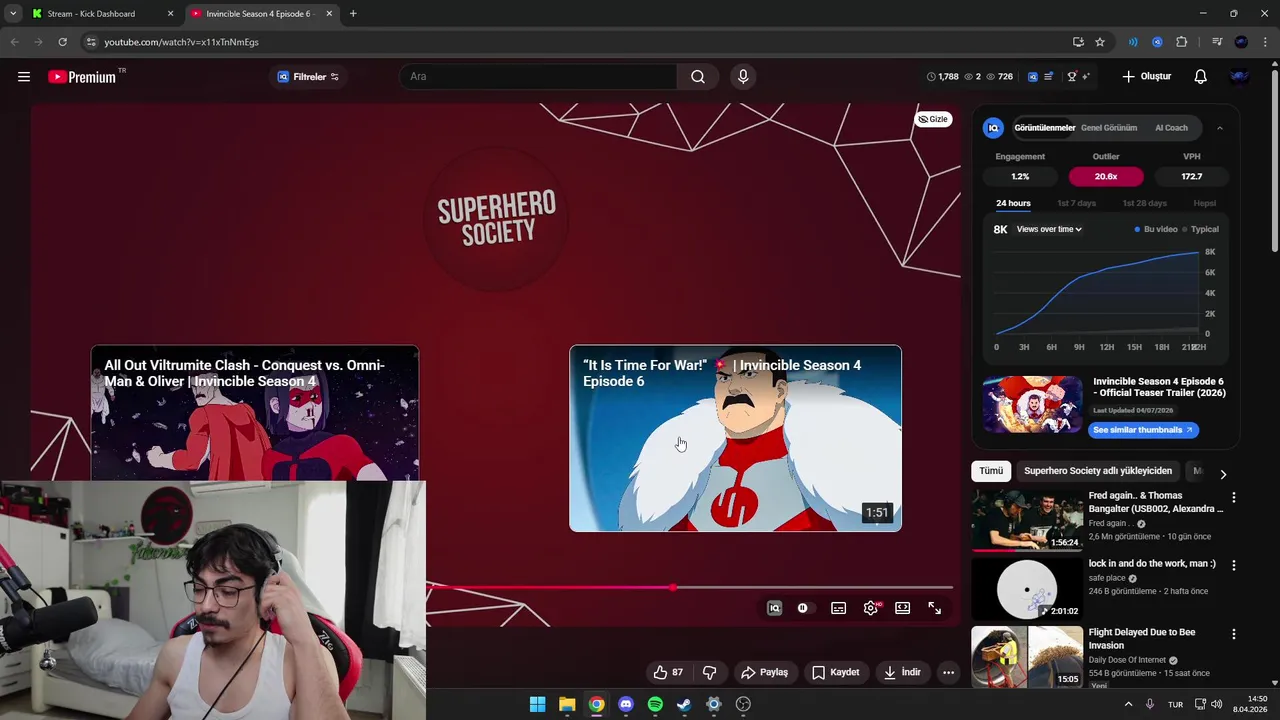Click the vidIQ button in player controls

tap(774, 608)
